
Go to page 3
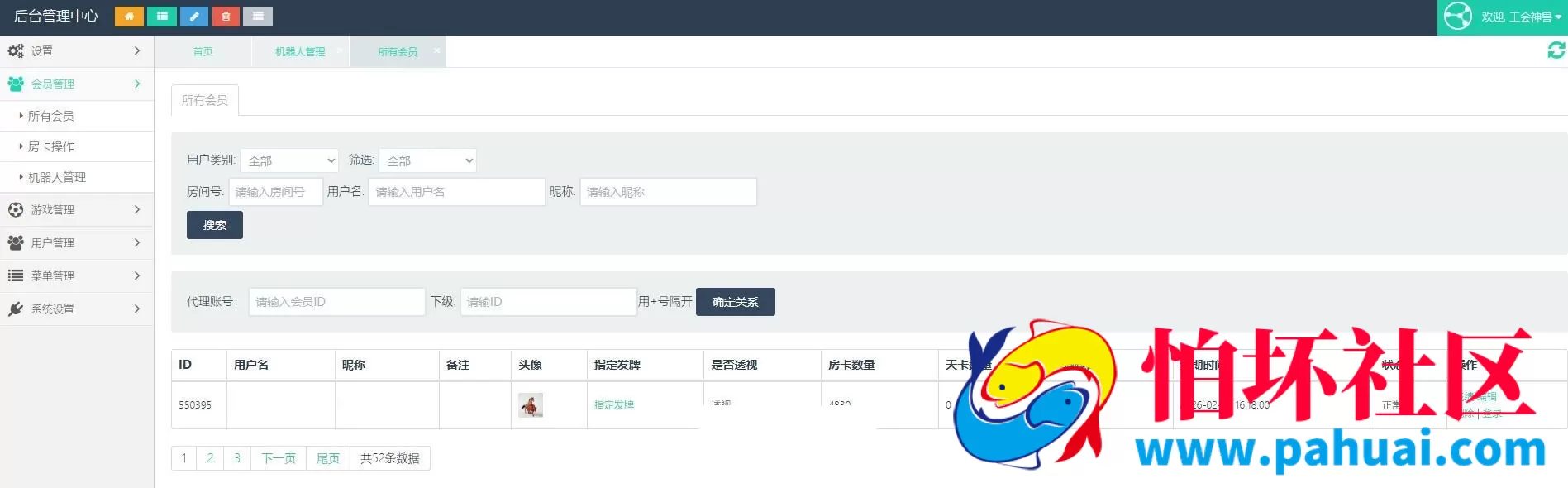(x=237, y=458)
